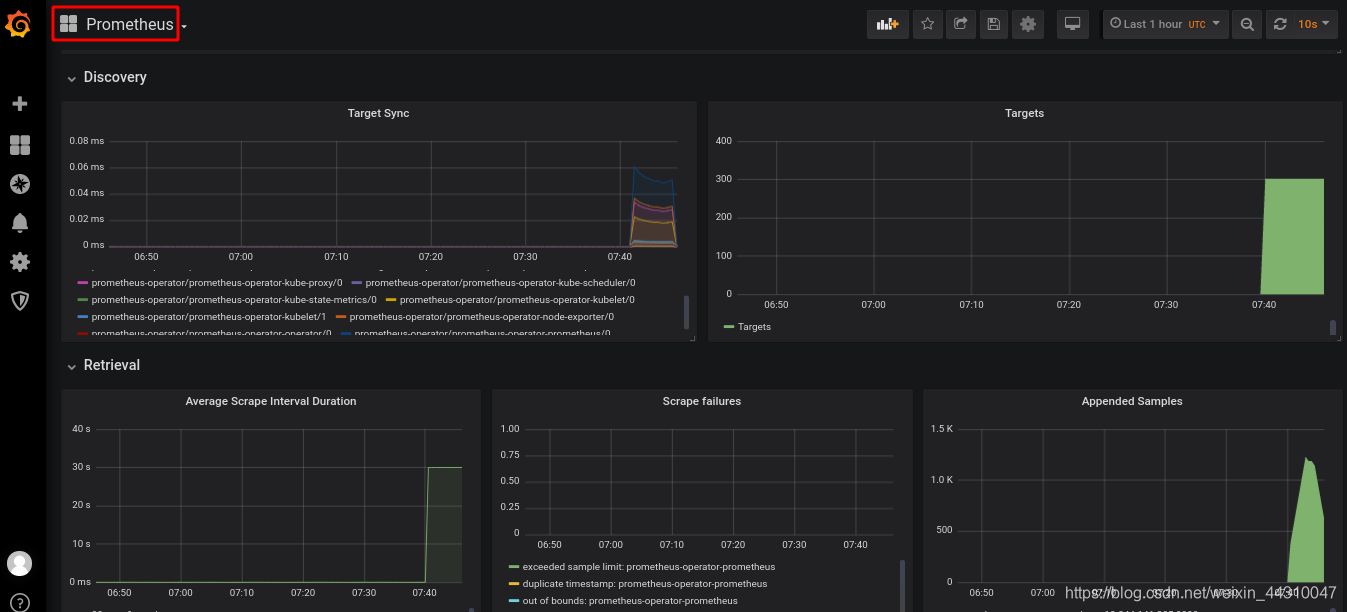Open Server Admin shield icon
The height and width of the screenshot is (612, 1347).
tap(19, 301)
